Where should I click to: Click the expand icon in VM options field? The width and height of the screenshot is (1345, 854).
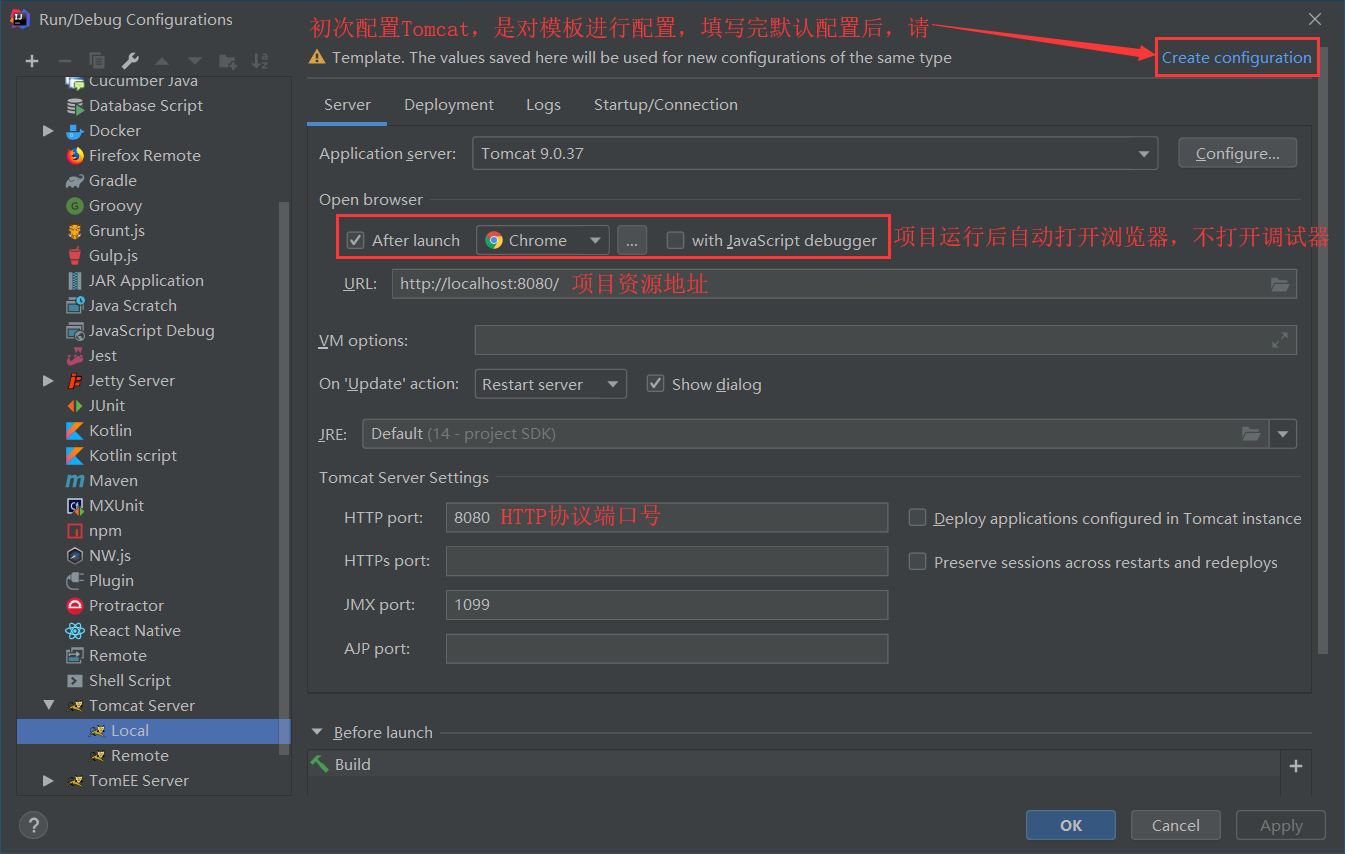[1280, 340]
